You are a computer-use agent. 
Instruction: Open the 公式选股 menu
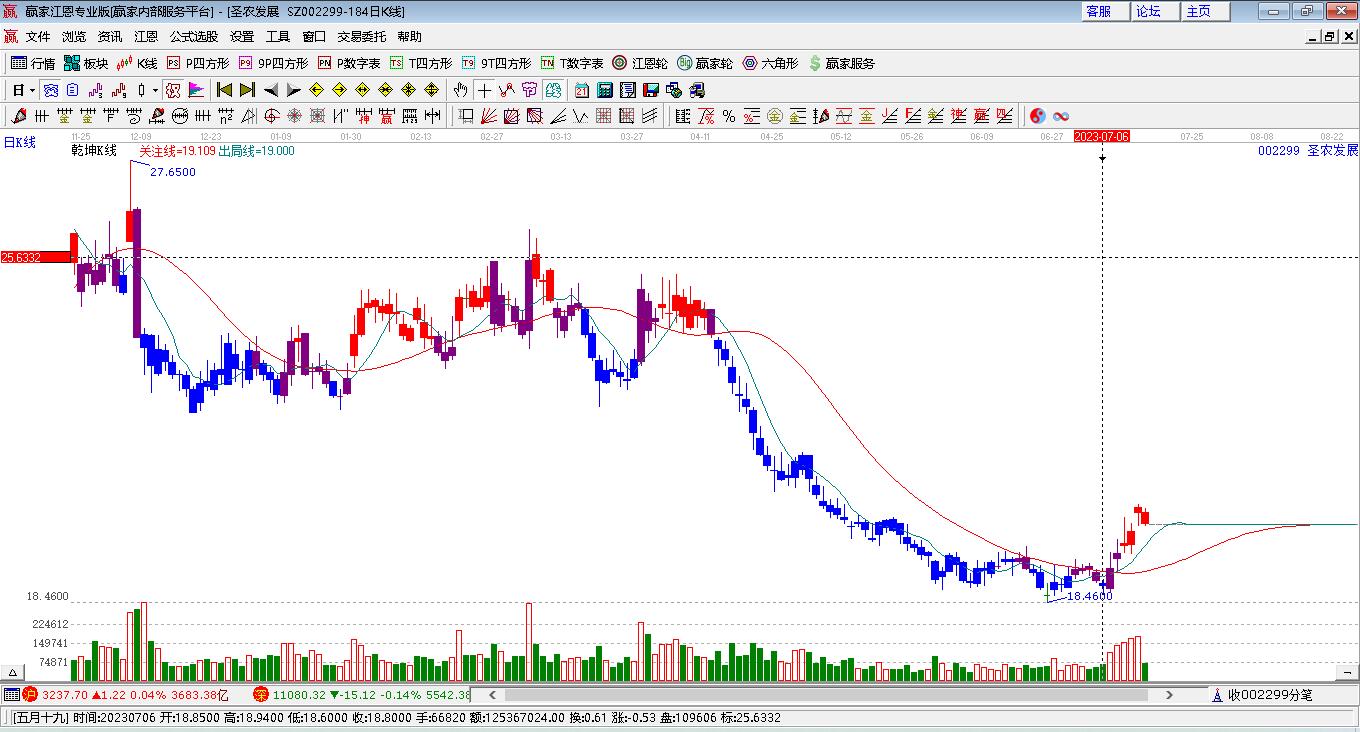[x=193, y=36]
